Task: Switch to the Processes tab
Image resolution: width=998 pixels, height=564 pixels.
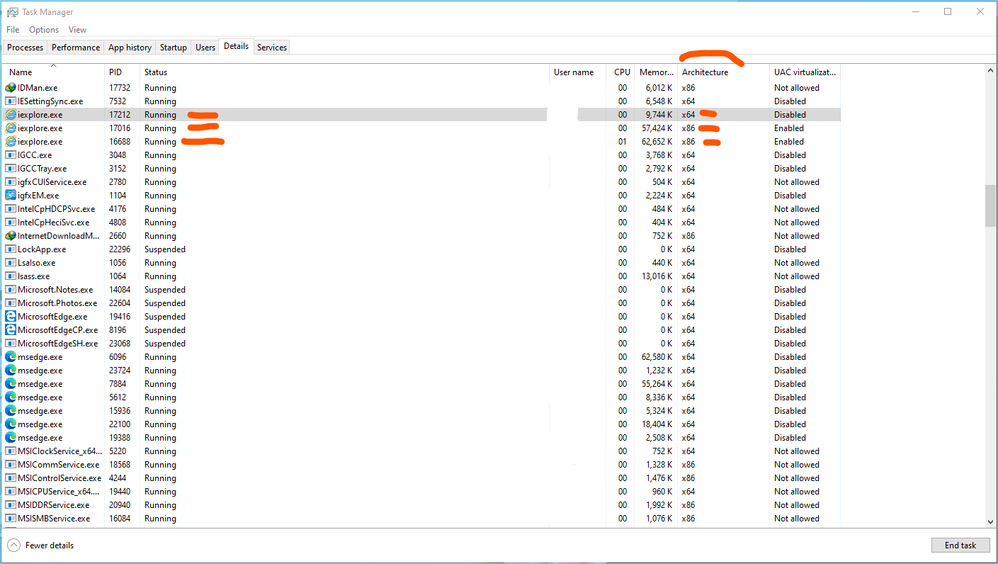Action: tap(25, 47)
